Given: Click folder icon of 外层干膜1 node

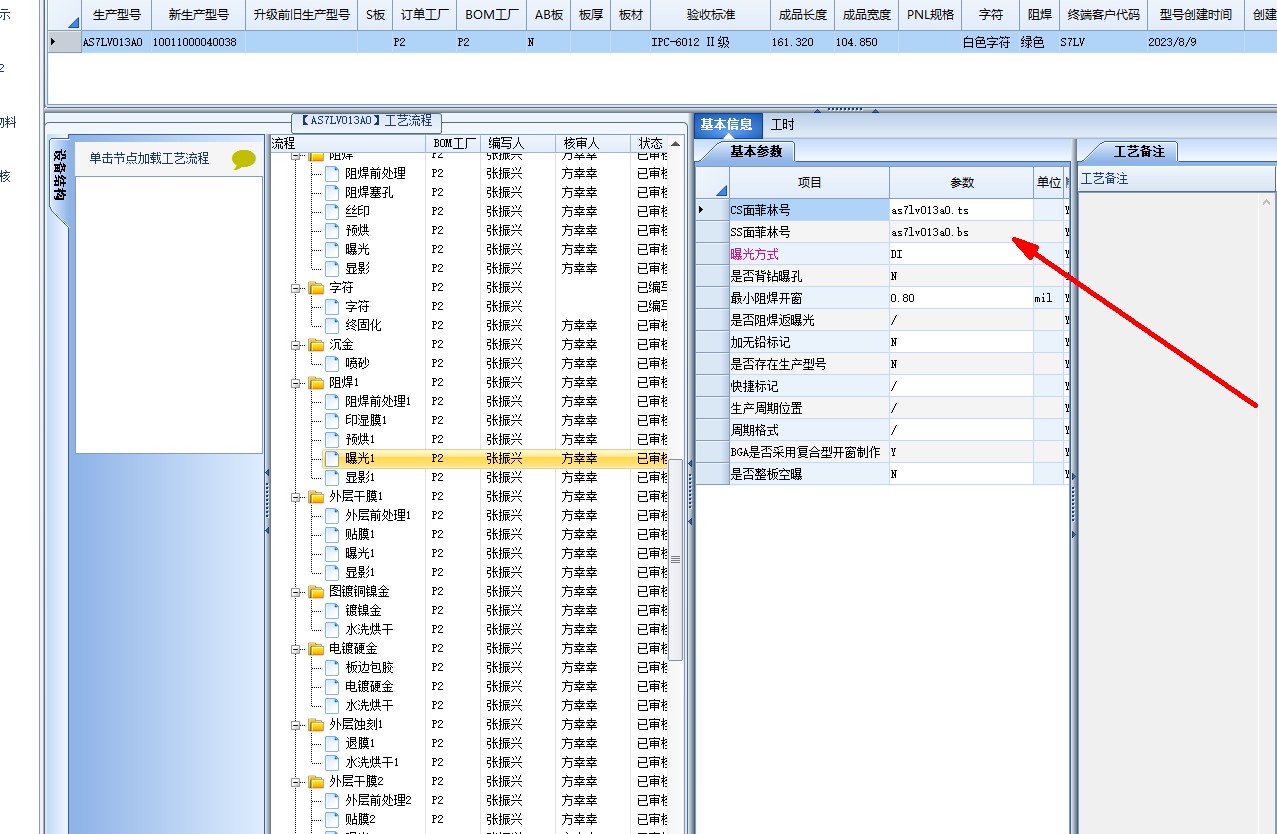Looking at the screenshot, I should tap(316, 496).
